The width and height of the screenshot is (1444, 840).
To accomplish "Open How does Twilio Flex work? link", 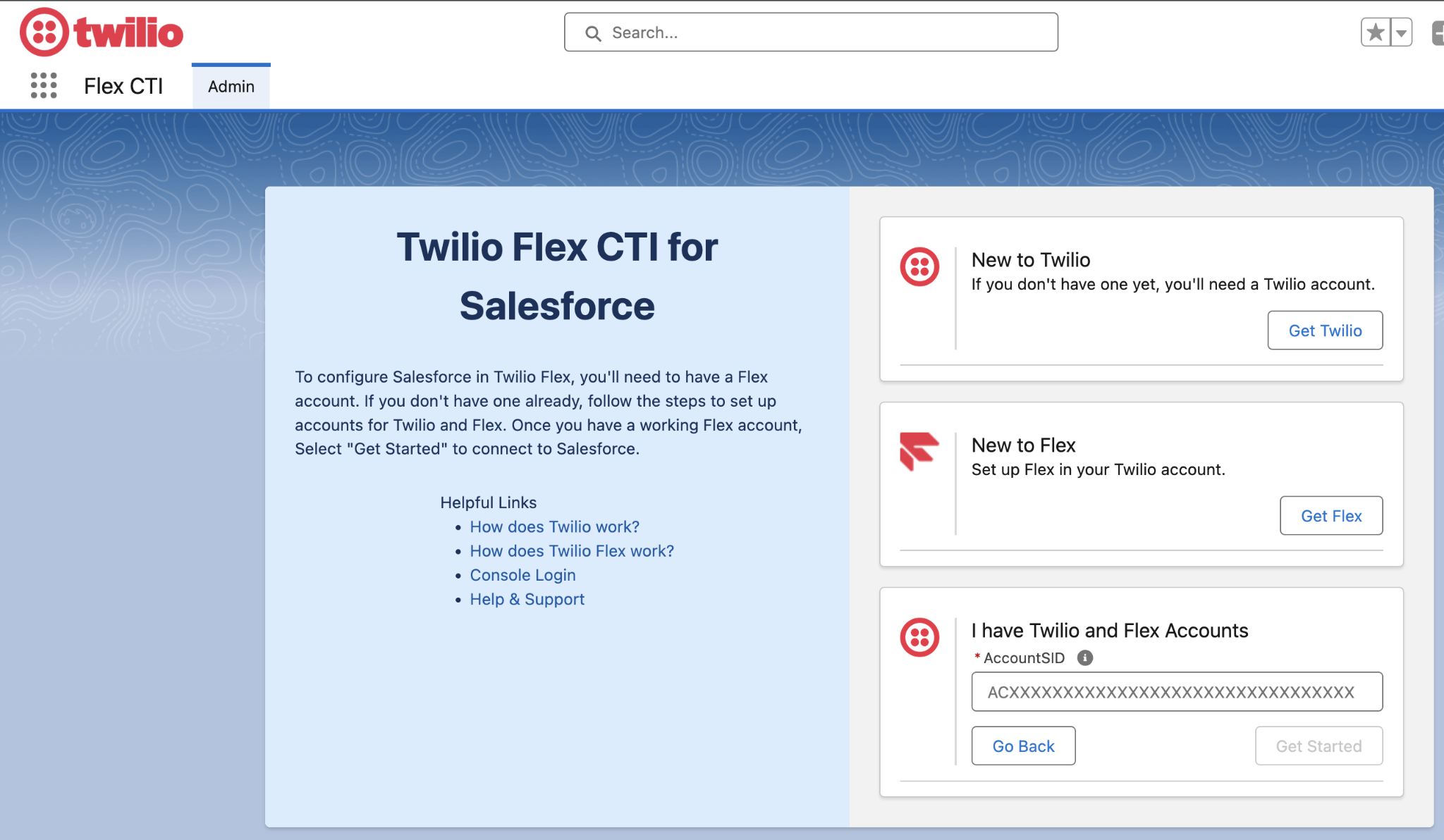I will (572, 551).
